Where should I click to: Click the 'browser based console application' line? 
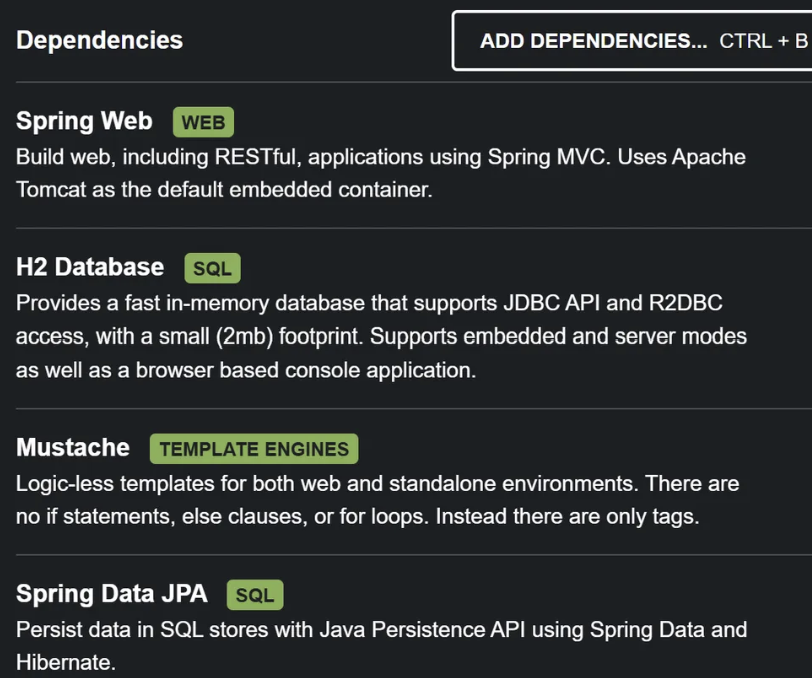[x=246, y=369]
